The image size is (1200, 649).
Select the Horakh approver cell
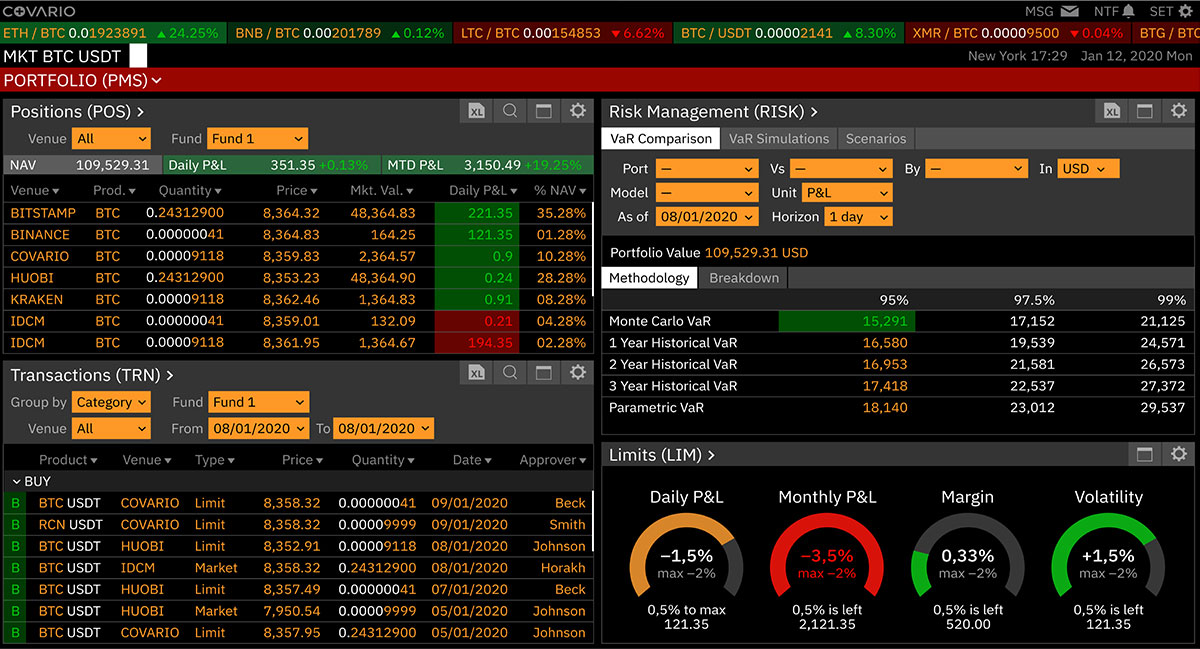pos(563,567)
